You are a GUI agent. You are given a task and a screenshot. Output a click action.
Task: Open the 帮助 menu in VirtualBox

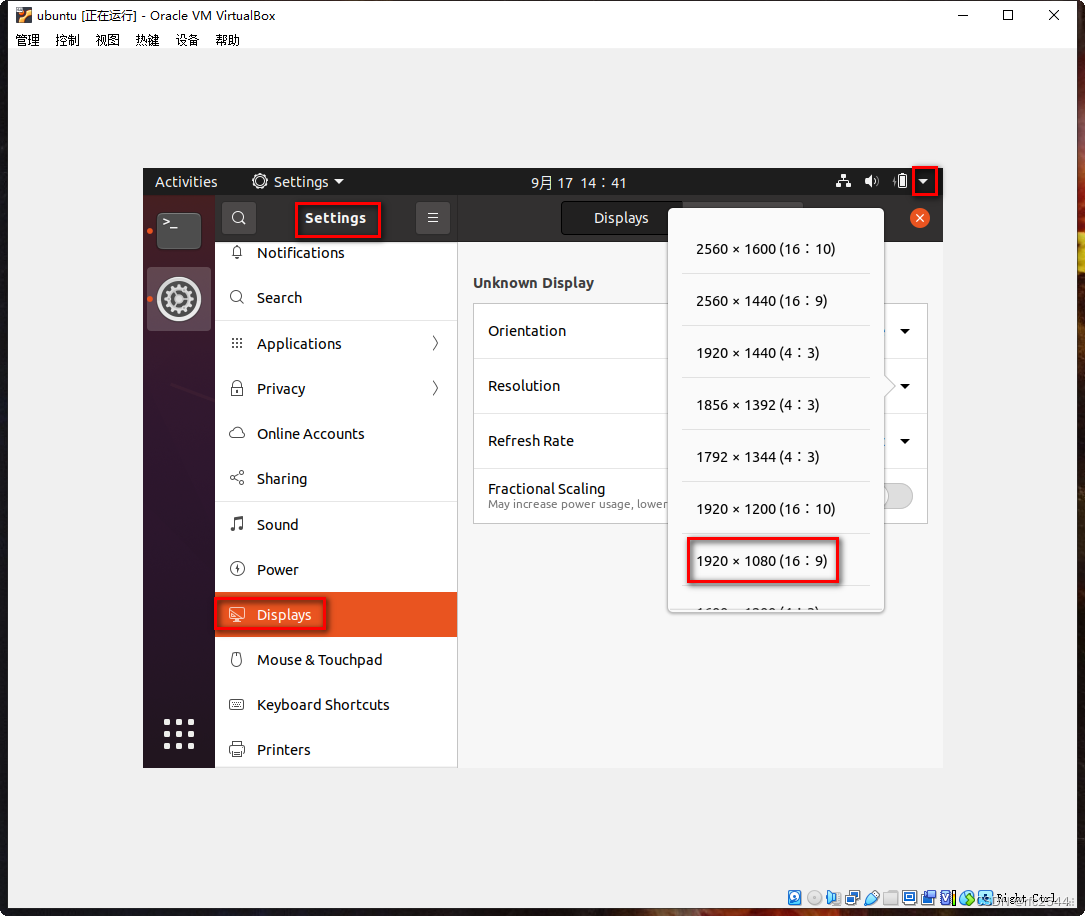[x=227, y=40]
